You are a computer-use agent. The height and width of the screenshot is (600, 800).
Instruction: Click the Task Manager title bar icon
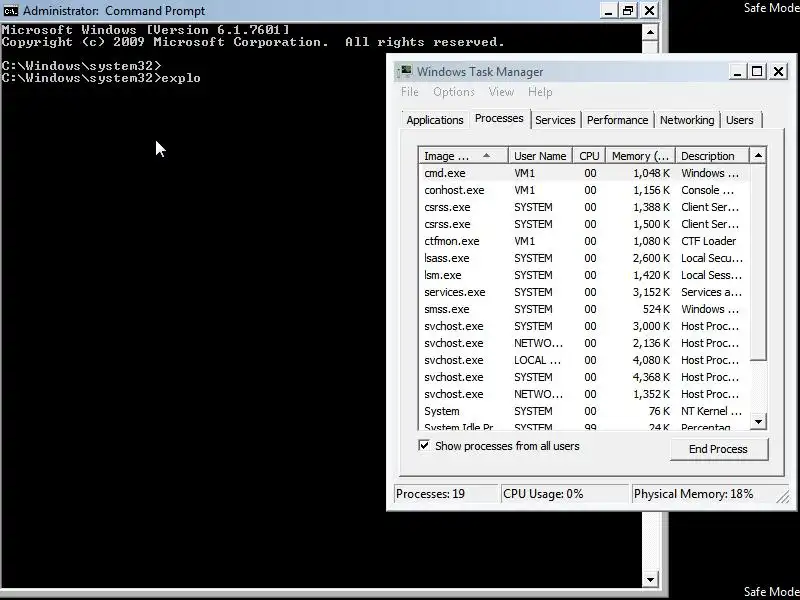click(406, 71)
